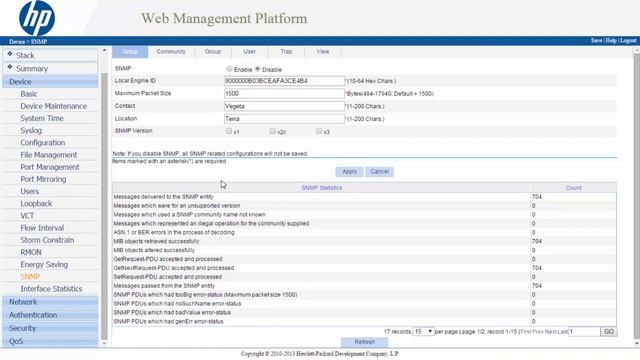Open VCT page

(x=27, y=216)
